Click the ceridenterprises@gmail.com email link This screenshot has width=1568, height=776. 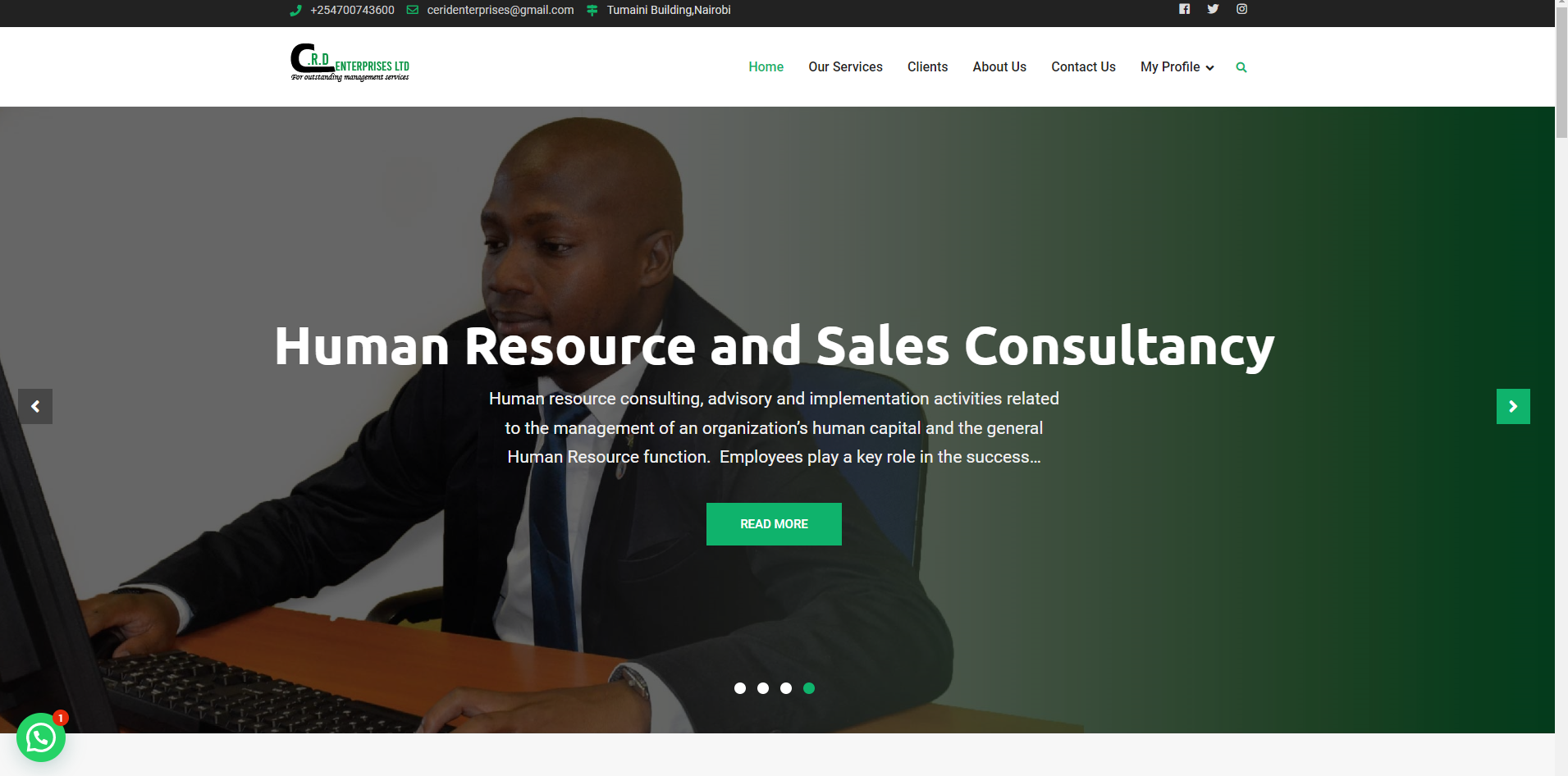pyautogui.click(x=501, y=10)
